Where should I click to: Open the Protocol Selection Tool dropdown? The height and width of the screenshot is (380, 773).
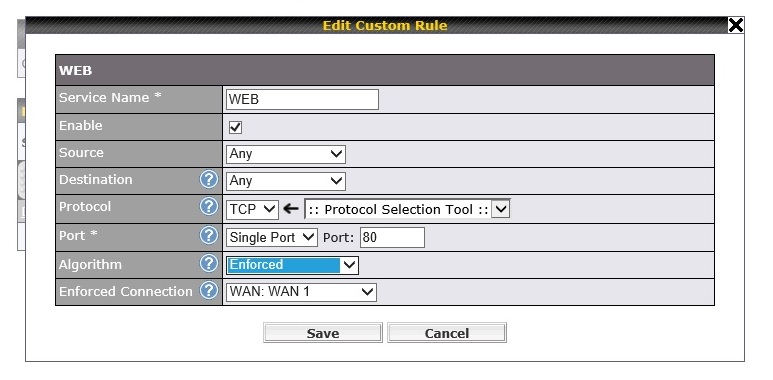pyautogui.click(x=407, y=209)
